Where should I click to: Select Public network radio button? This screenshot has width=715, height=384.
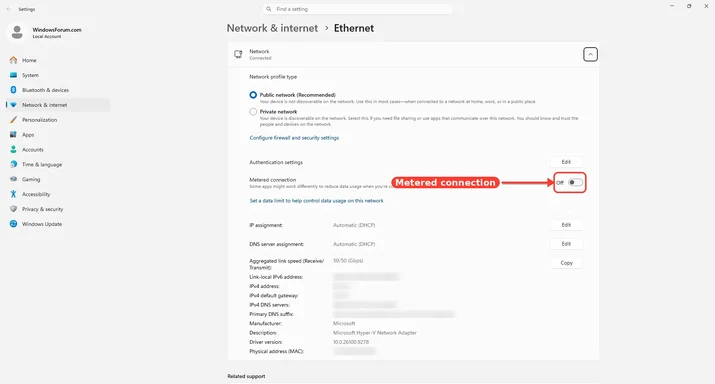(x=253, y=95)
